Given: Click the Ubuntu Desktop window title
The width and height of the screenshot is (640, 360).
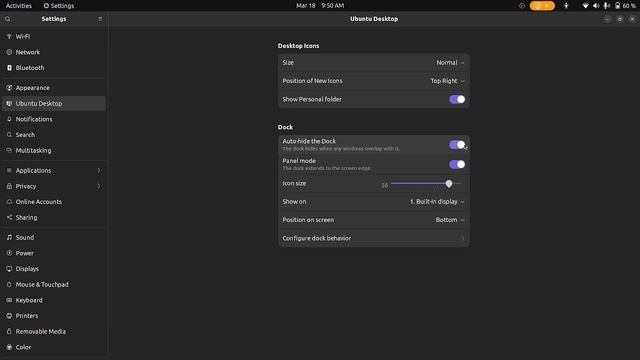Looking at the screenshot, I should click(374, 19).
